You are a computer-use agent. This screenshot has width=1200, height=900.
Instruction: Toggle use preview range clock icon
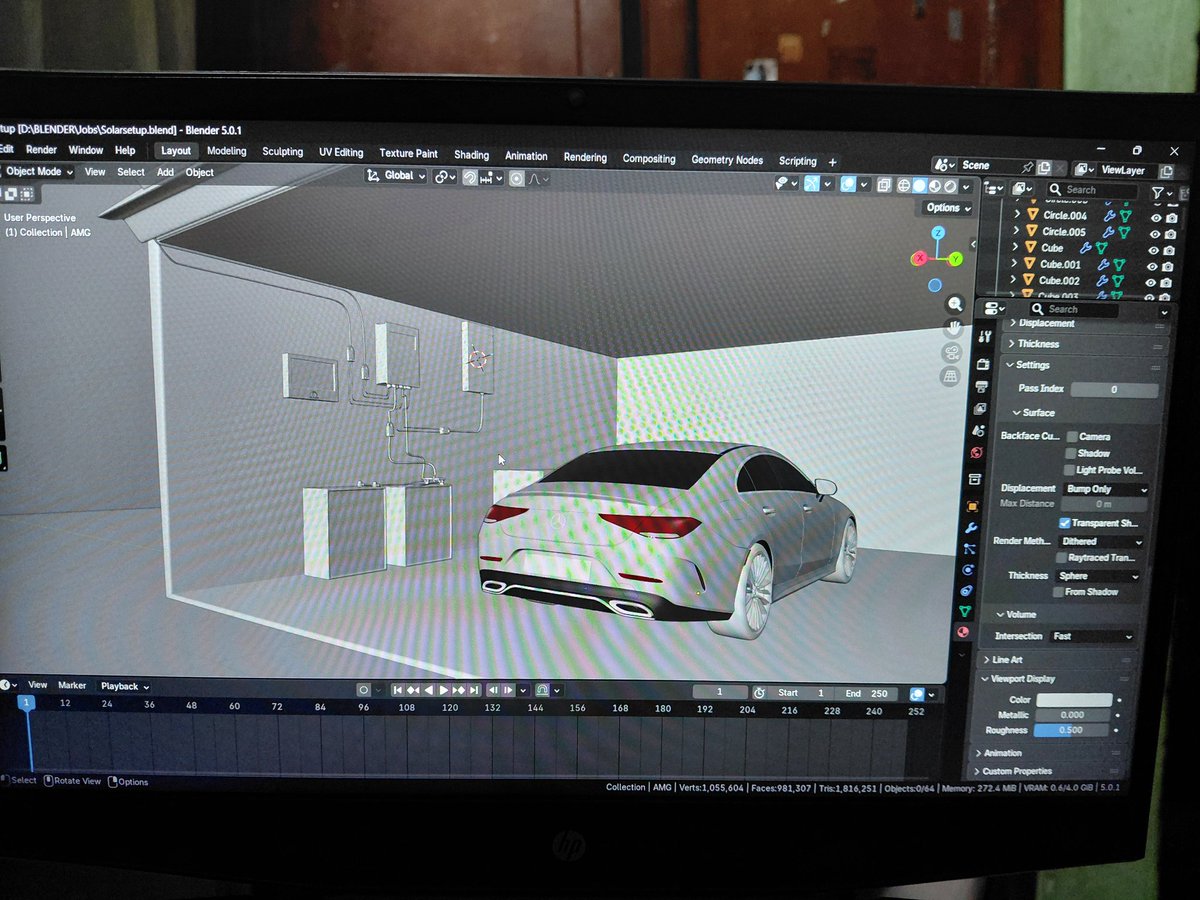(759, 693)
